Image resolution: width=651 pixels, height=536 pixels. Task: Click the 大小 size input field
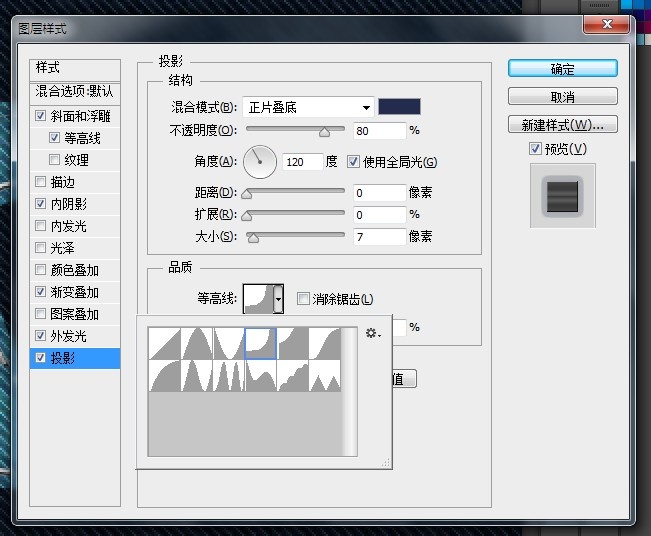tap(378, 236)
